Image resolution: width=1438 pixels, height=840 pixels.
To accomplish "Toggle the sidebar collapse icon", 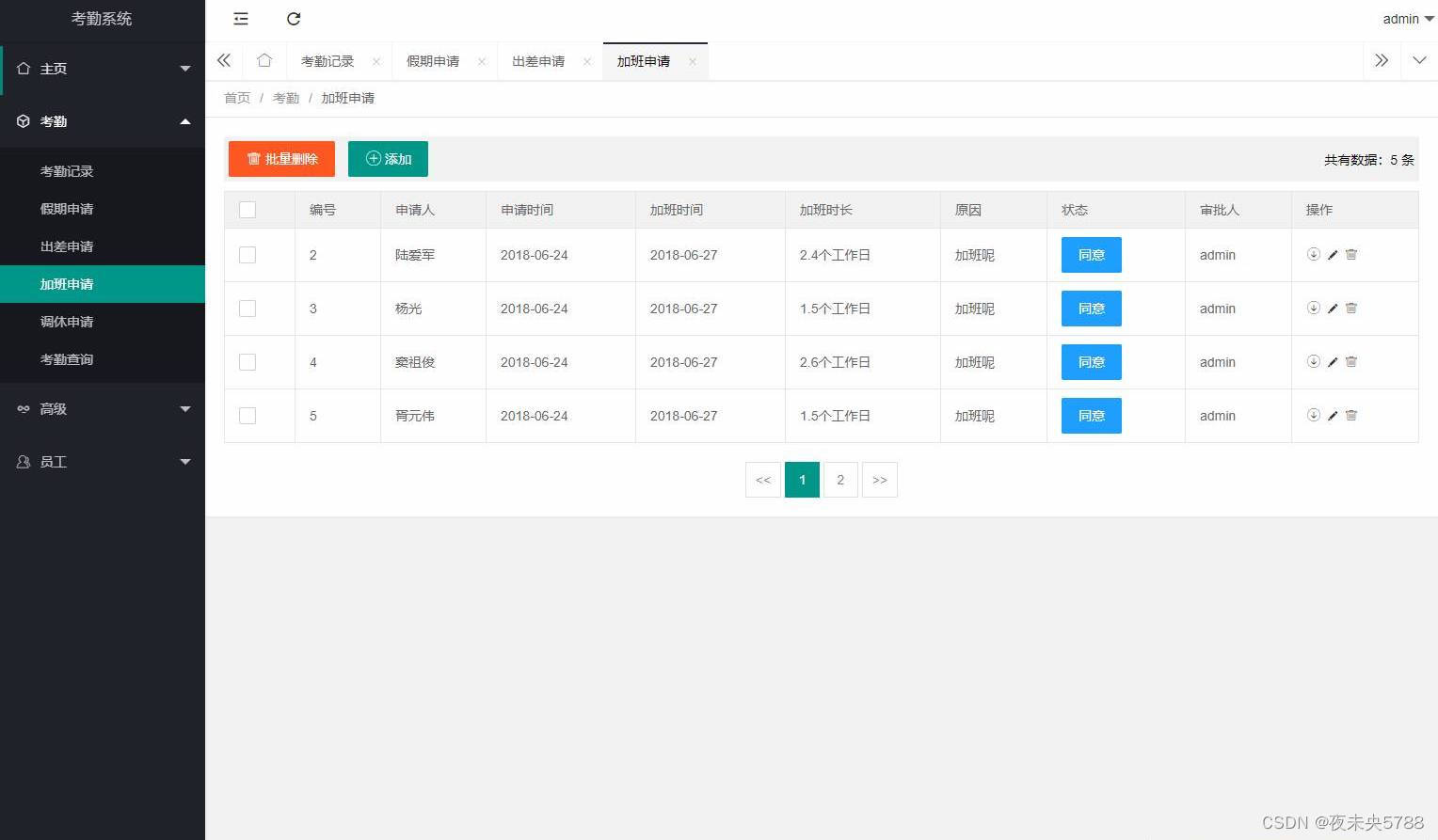I will pos(241,19).
